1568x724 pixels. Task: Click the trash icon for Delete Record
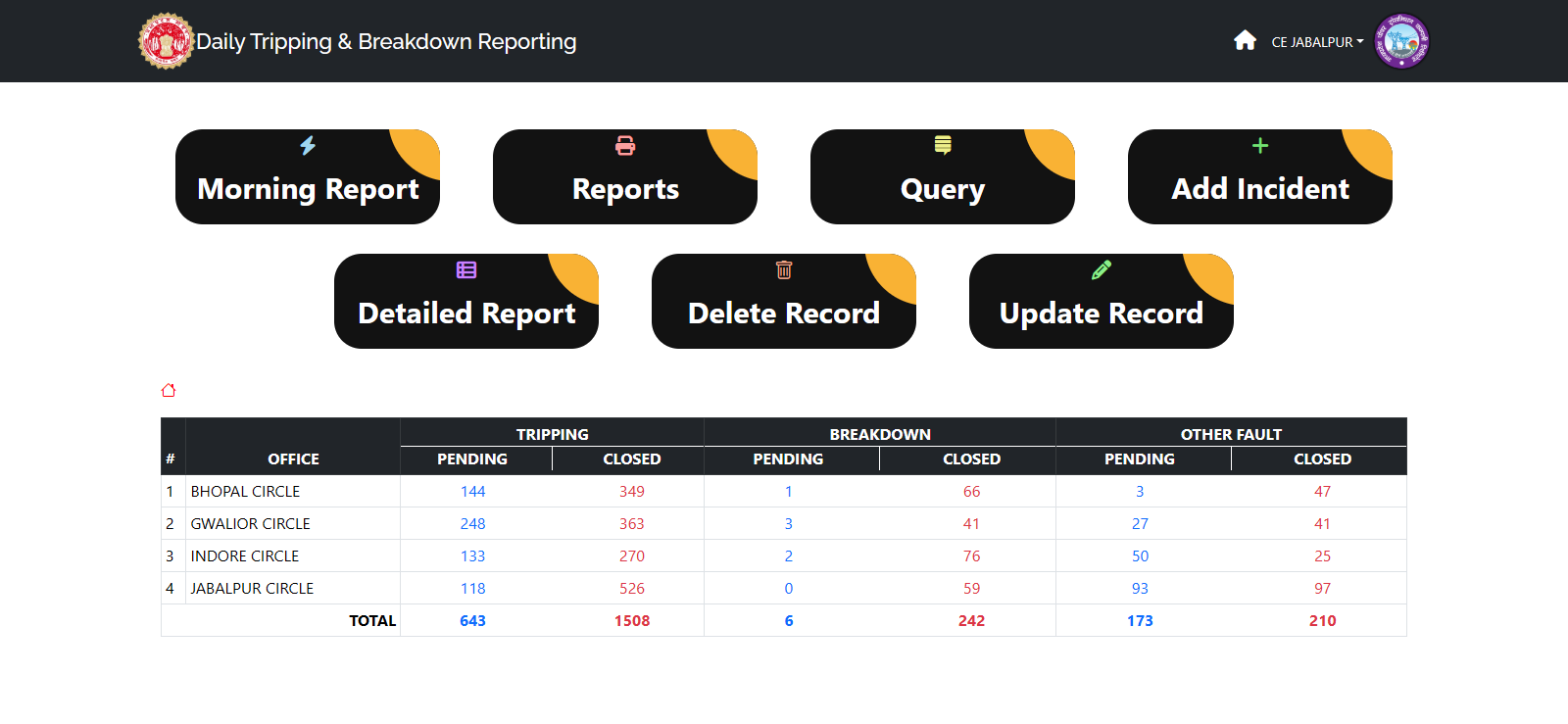784,270
